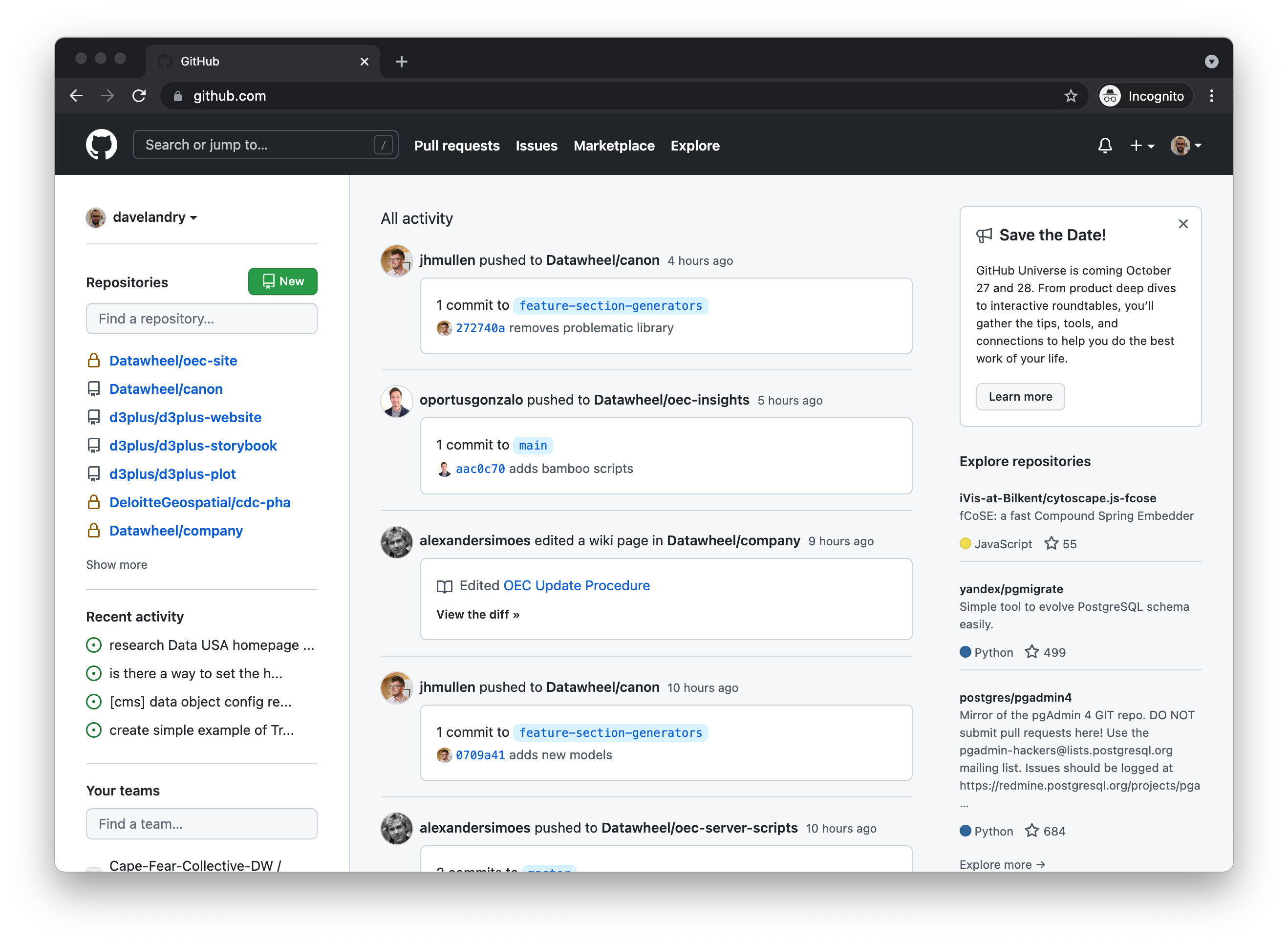Open the d3plus/d3plus-plot repository
This screenshot has width=1288, height=944.
click(x=172, y=474)
